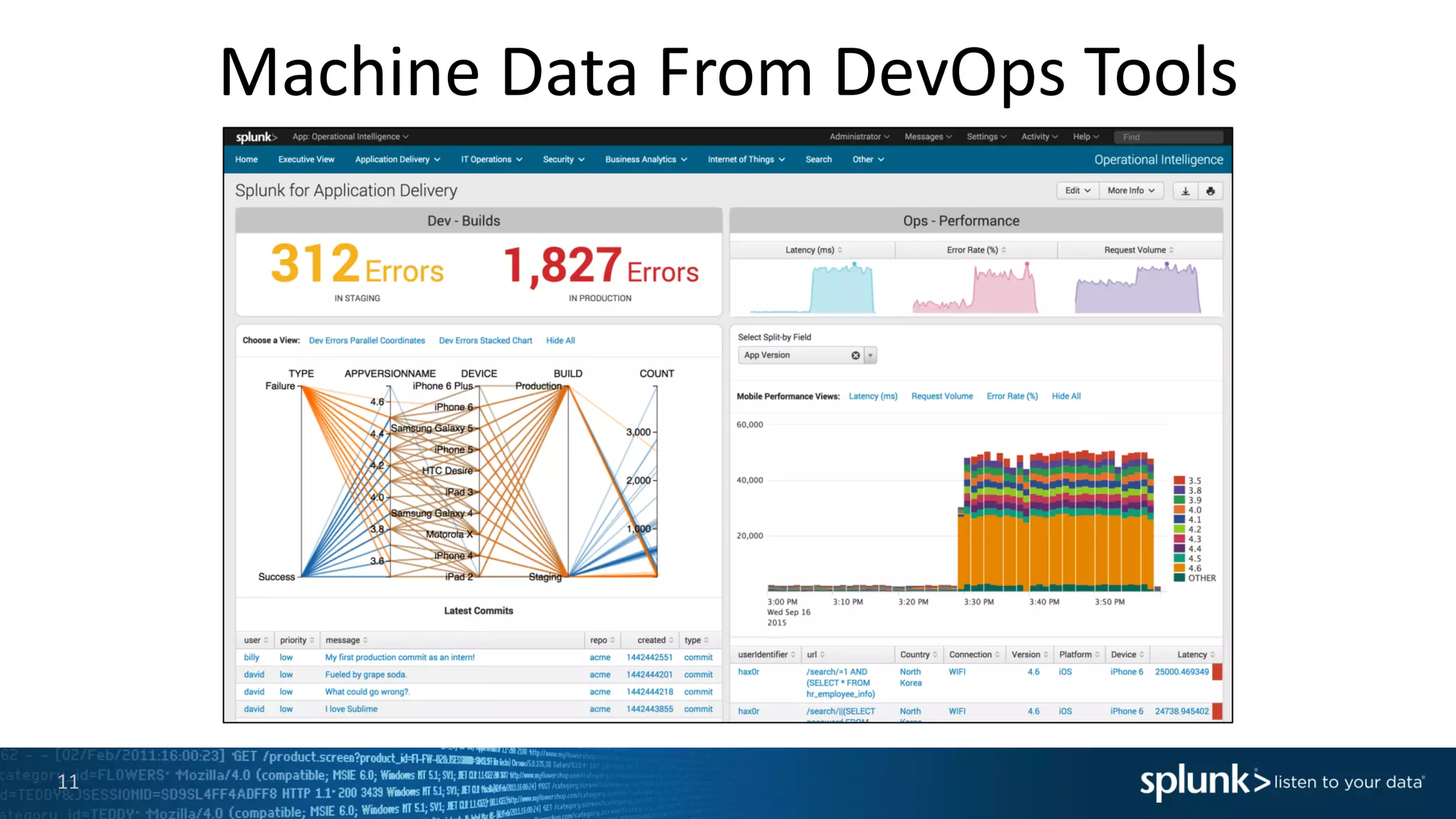Open the Security menu
Image resolution: width=1456 pixels, height=819 pixels.
click(x=564, y=159)
